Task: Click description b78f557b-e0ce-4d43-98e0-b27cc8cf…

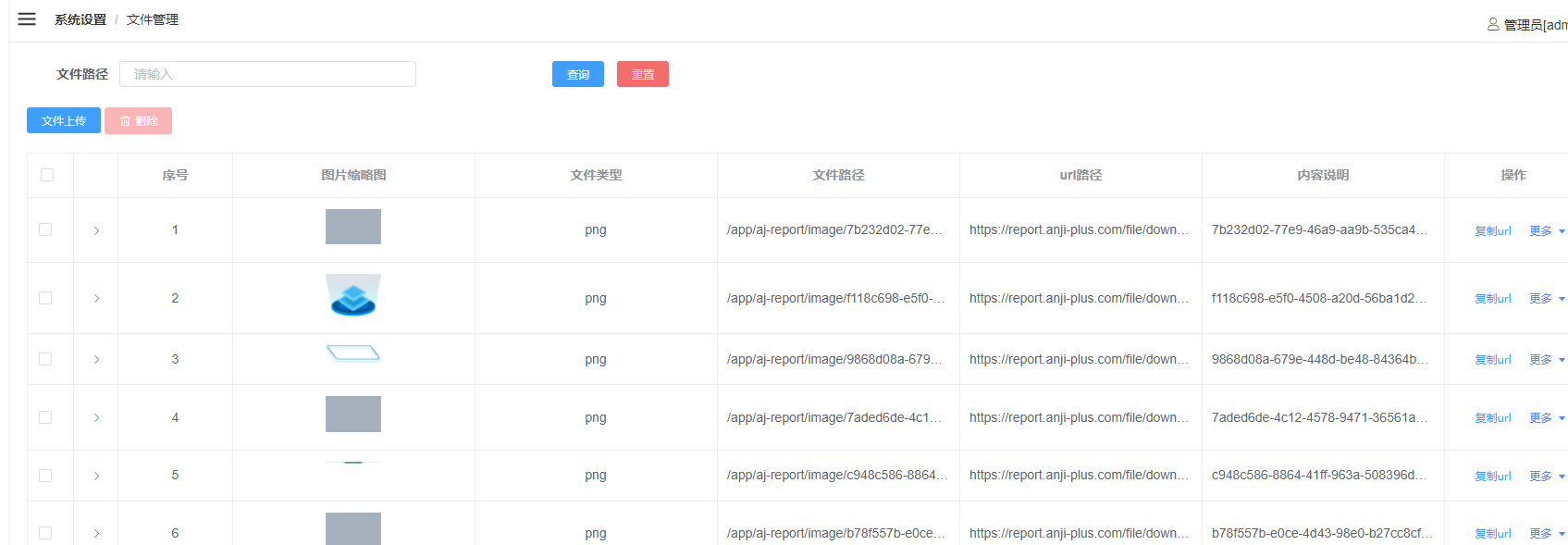Action: coord(1323,533)
